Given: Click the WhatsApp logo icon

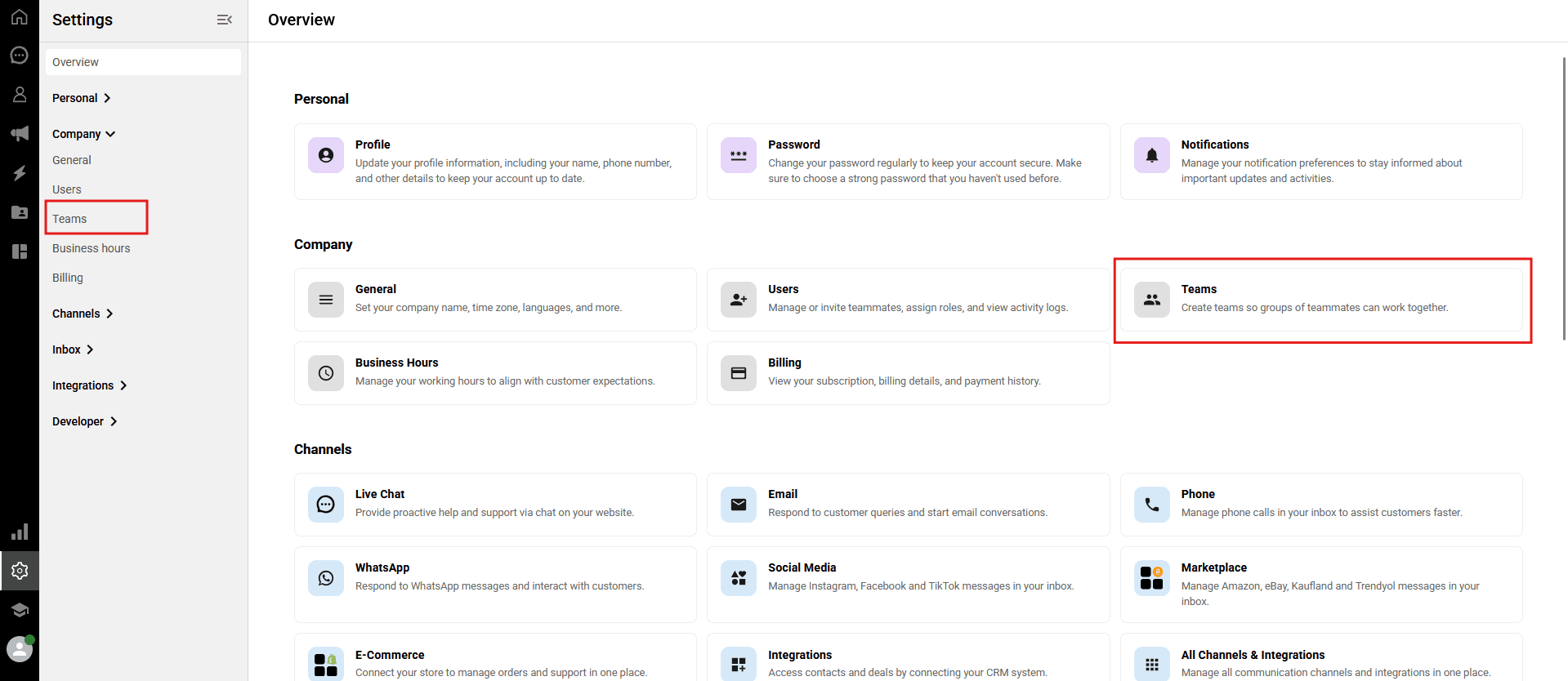Looking at the screenshot, I should click(326, 578).
